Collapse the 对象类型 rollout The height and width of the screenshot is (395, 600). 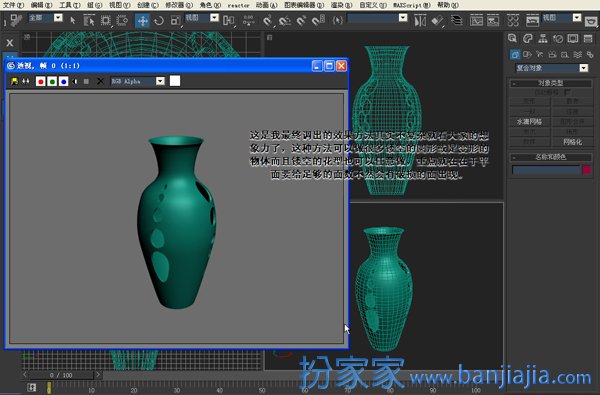[551, 83]
